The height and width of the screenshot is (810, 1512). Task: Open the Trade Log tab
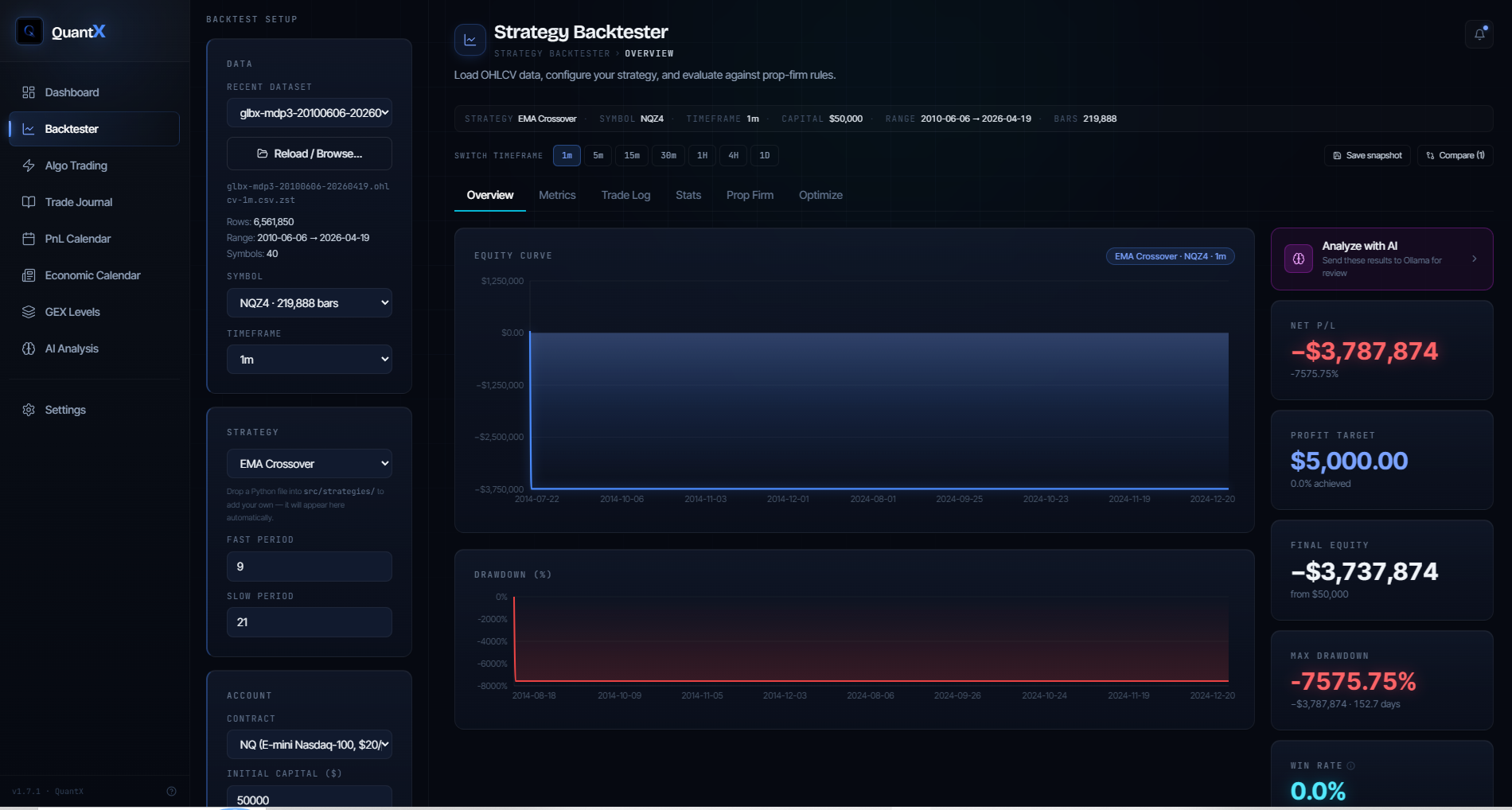coord(625,195)
